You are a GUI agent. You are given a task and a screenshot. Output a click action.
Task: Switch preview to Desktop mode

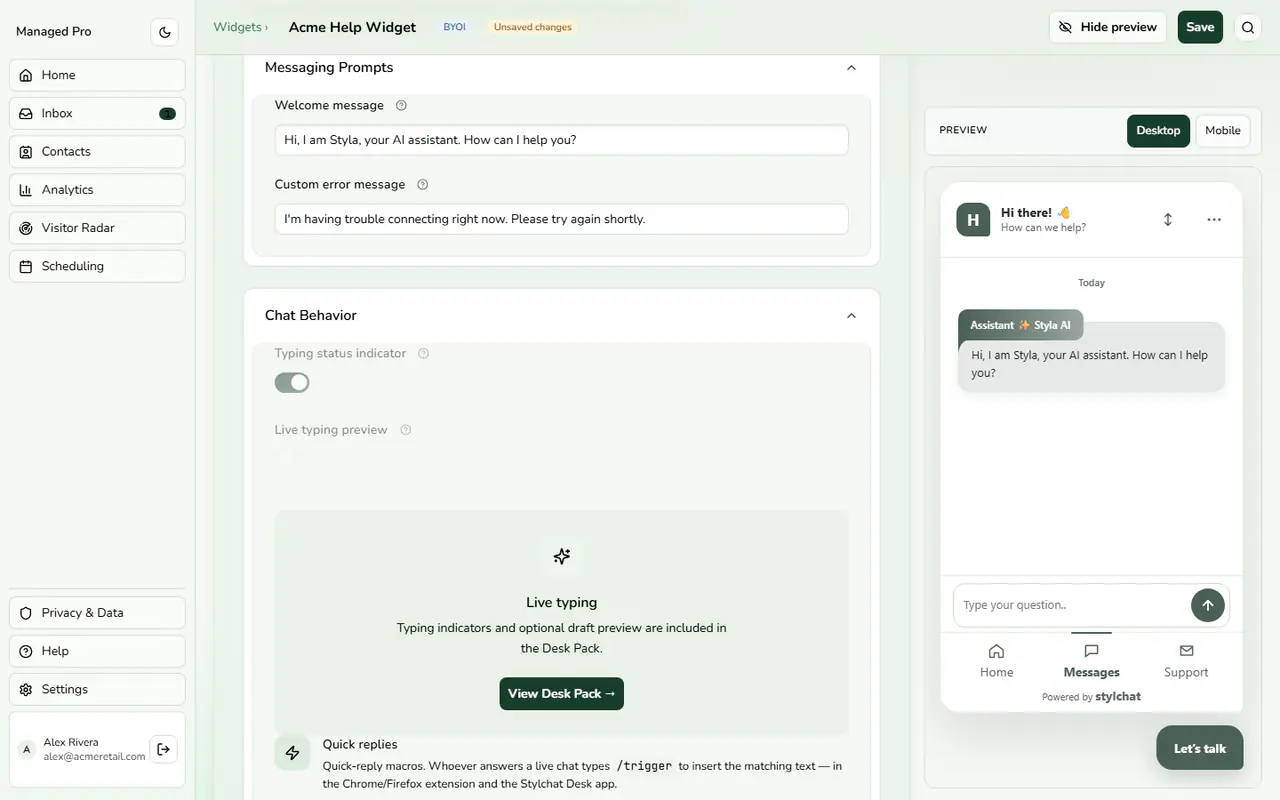pos(1158,131)
